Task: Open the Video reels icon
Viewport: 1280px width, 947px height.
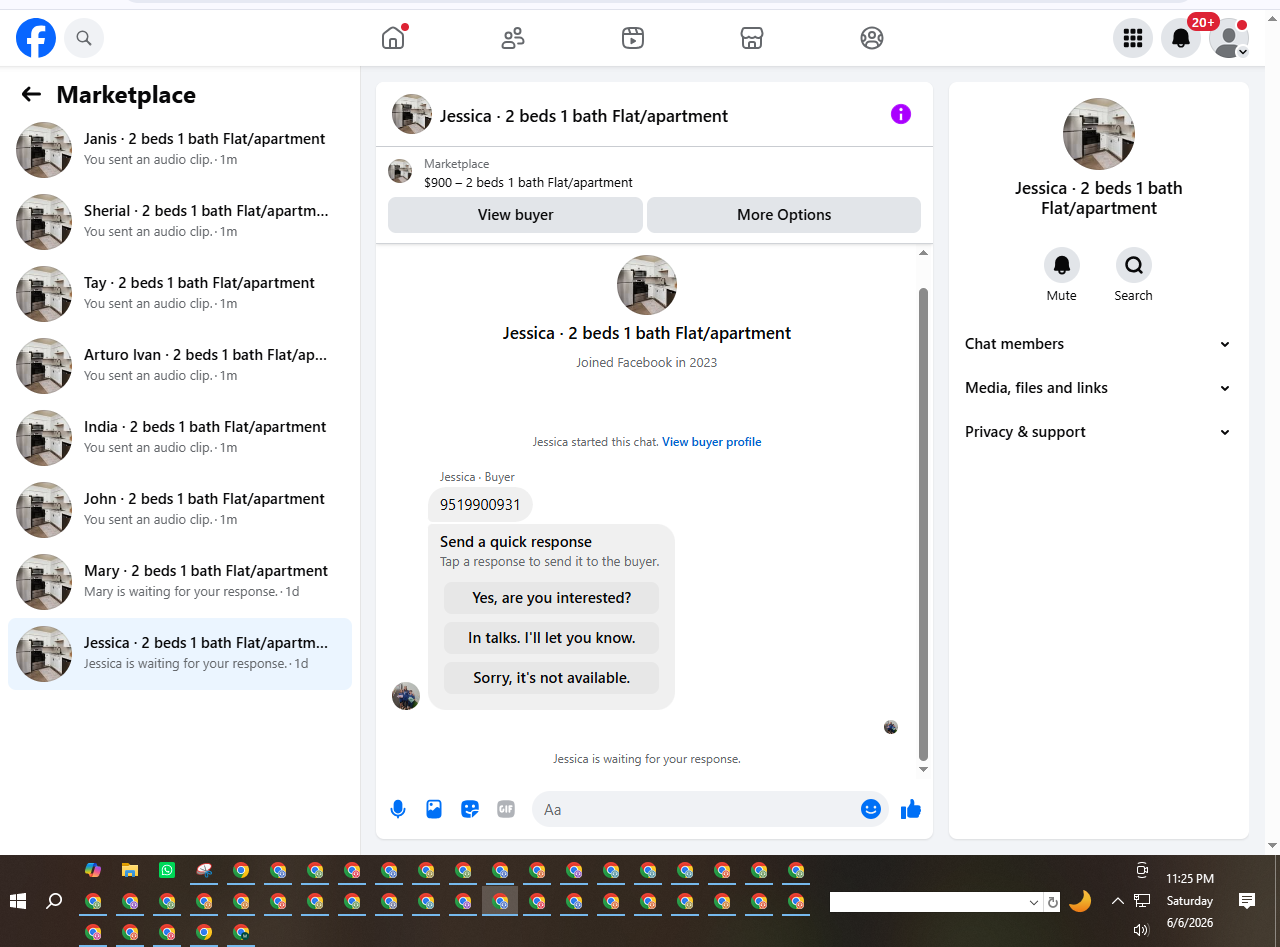Action: [x=632, y=38]
